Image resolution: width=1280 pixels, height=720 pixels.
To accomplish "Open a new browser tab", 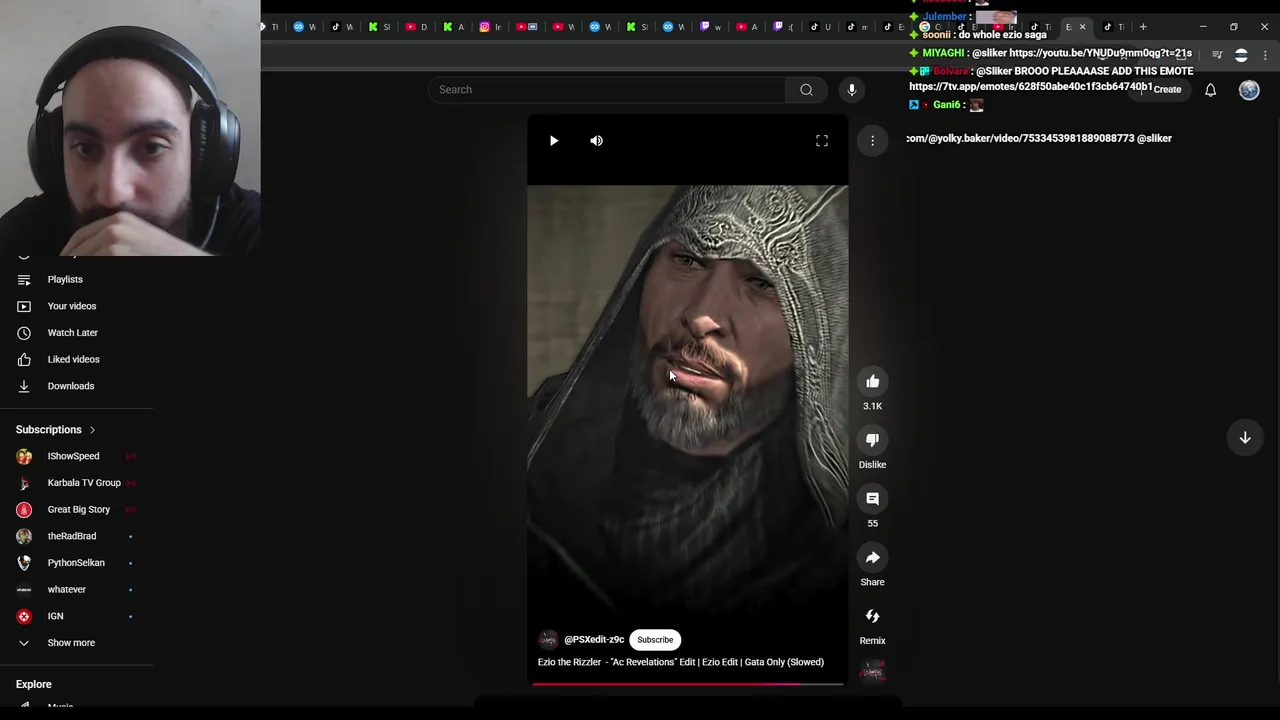I will pos(1143,27).
